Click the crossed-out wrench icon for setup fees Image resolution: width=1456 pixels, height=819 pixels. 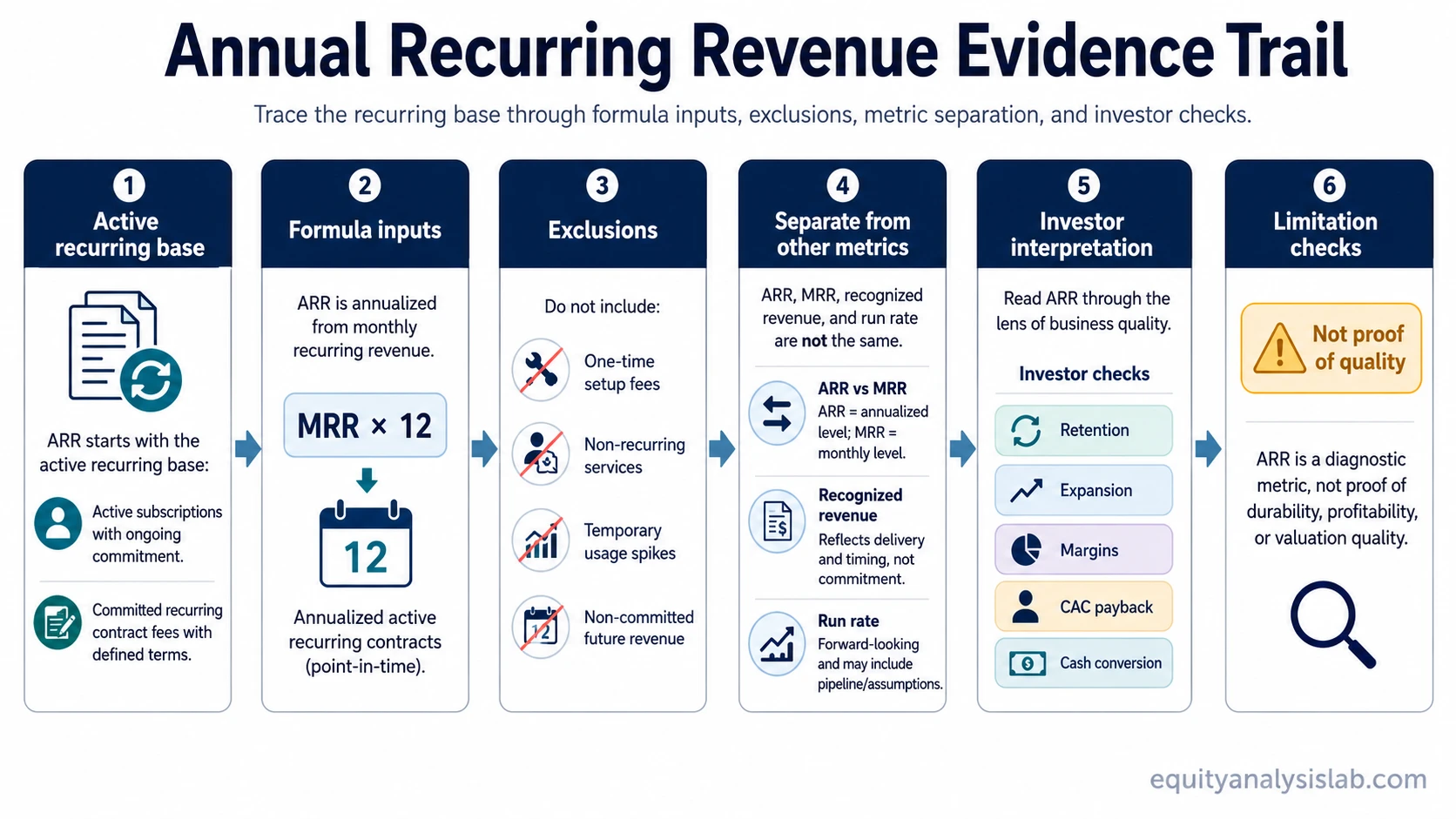tap(541, 370)
